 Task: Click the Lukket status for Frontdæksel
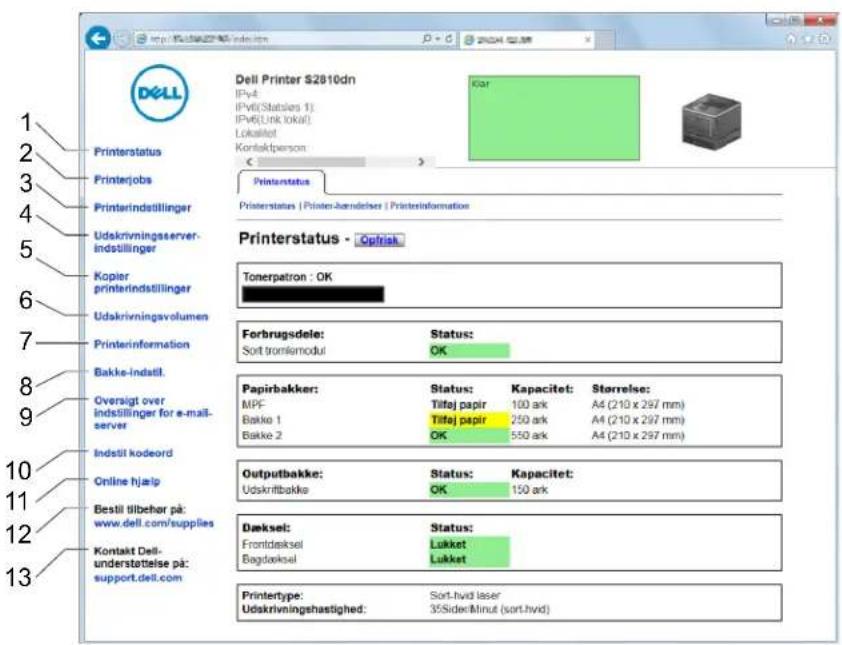[469, 544]
